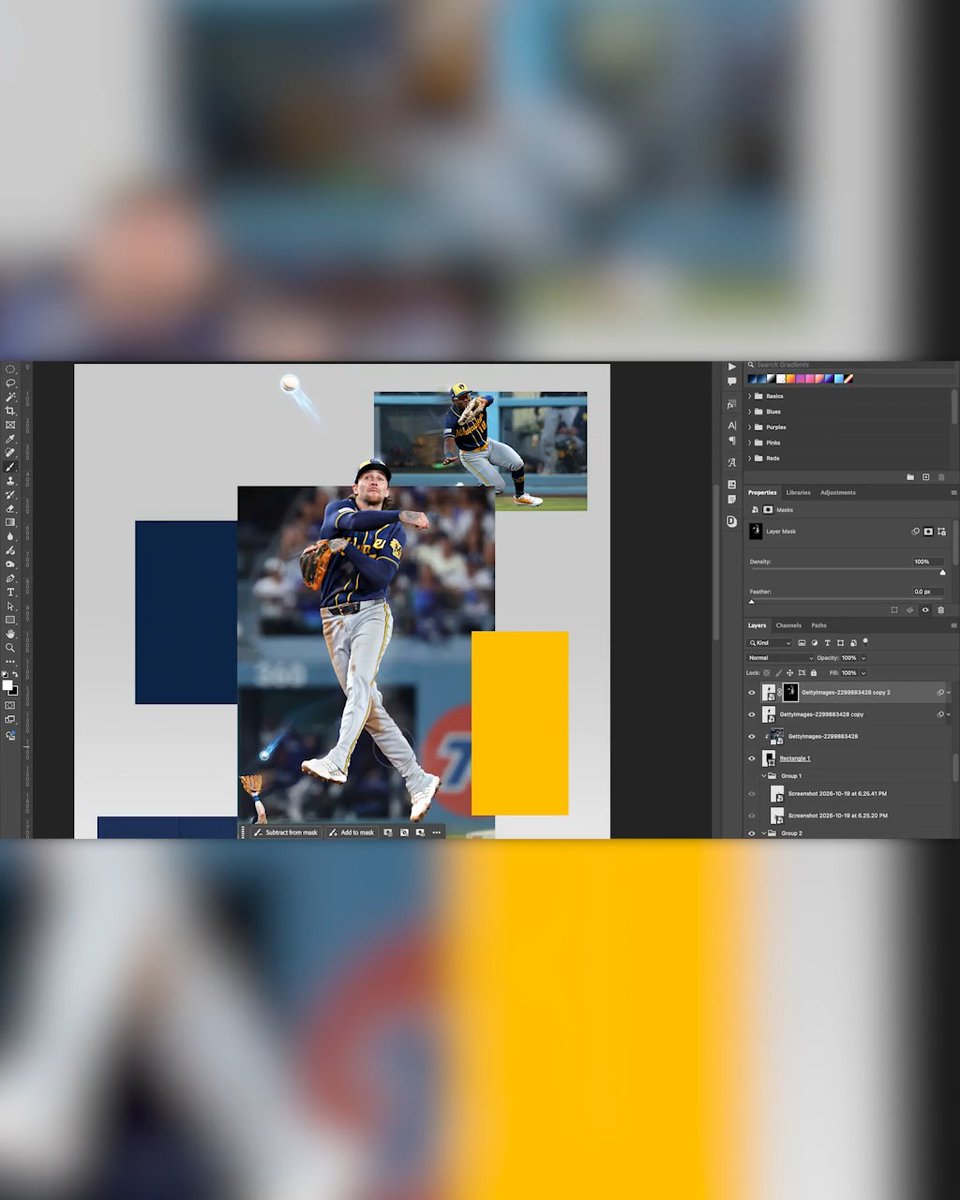960x1200 pixels.
Task: Toggle the mask enable eye icon in Properties
Action: 925,610
